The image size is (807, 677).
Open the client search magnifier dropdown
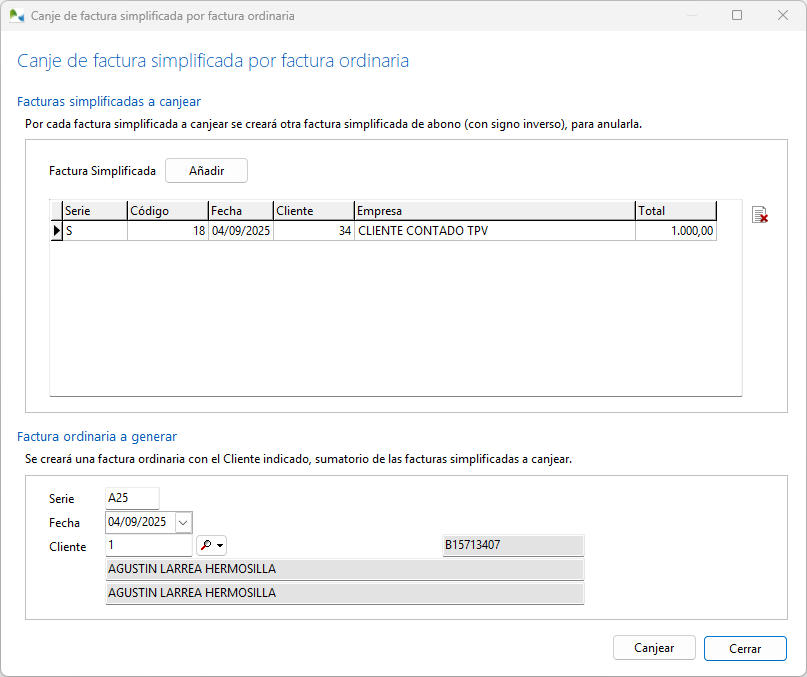coord(211,546)
